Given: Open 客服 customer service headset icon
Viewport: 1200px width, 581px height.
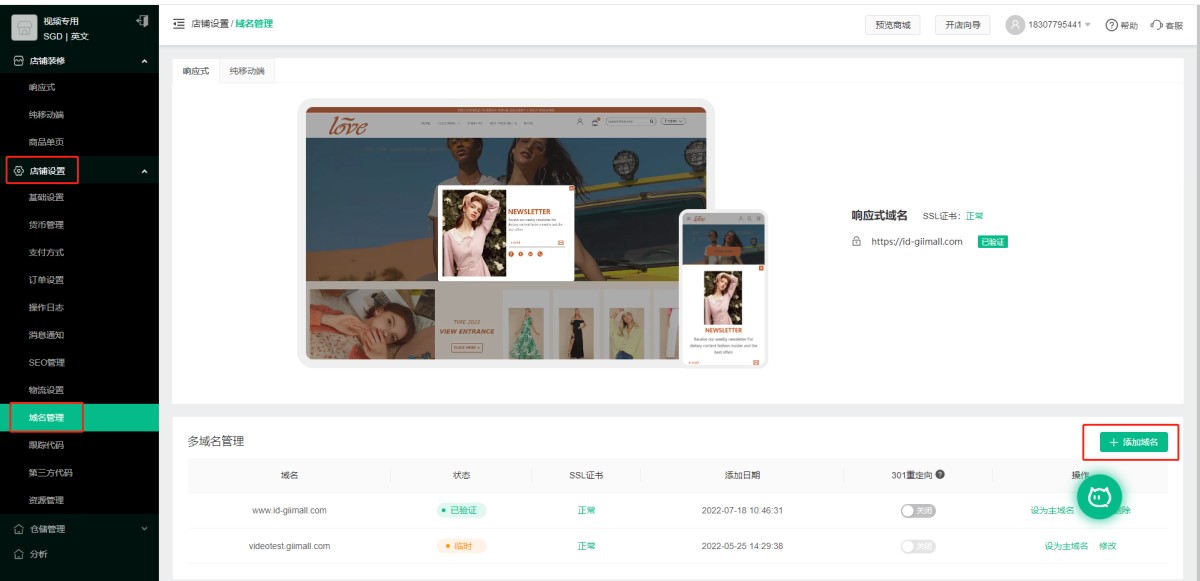Looking at the screenshot, I should click(x=1156, y=25).
